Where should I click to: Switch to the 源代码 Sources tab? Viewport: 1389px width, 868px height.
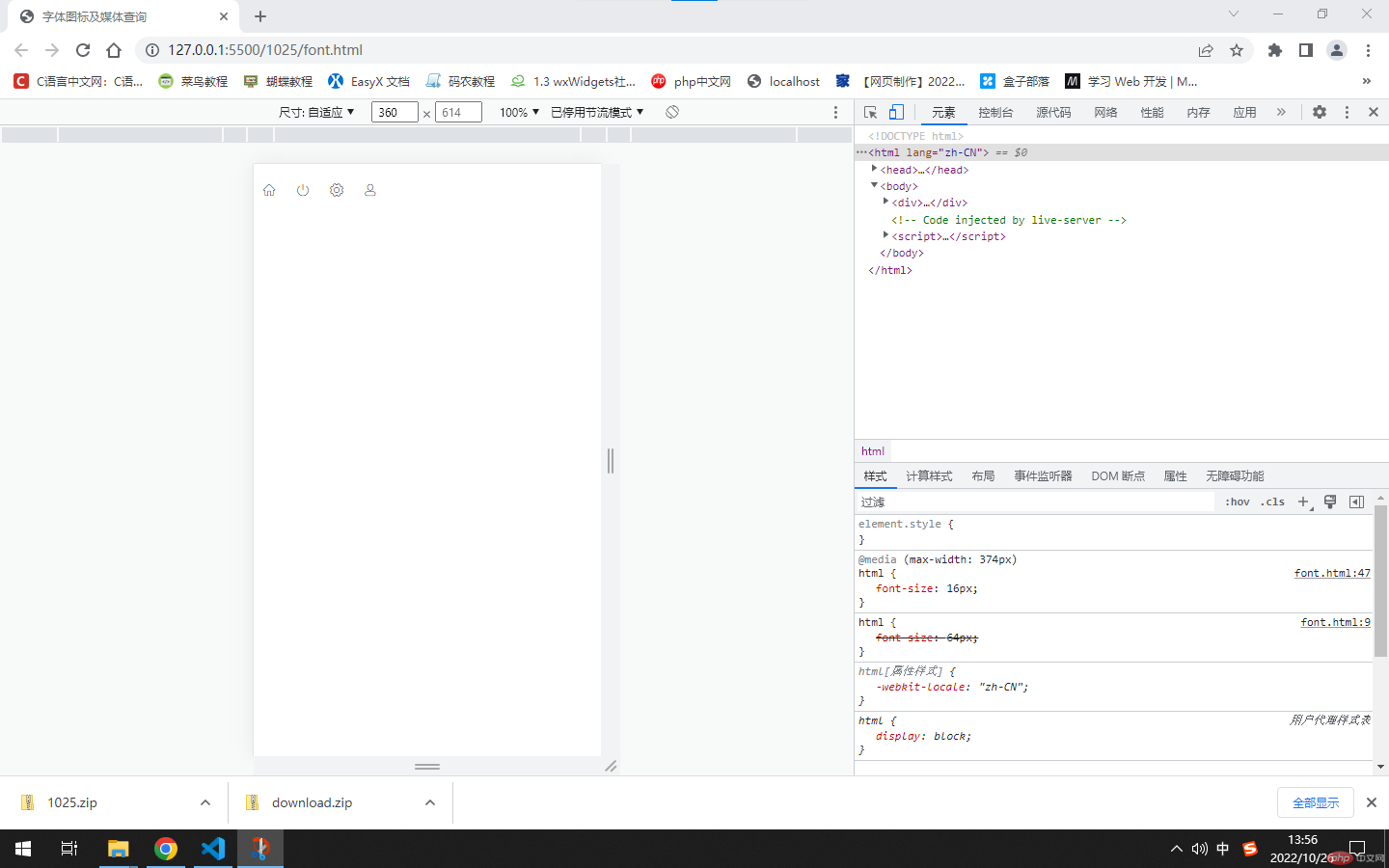pos(1053,112)
